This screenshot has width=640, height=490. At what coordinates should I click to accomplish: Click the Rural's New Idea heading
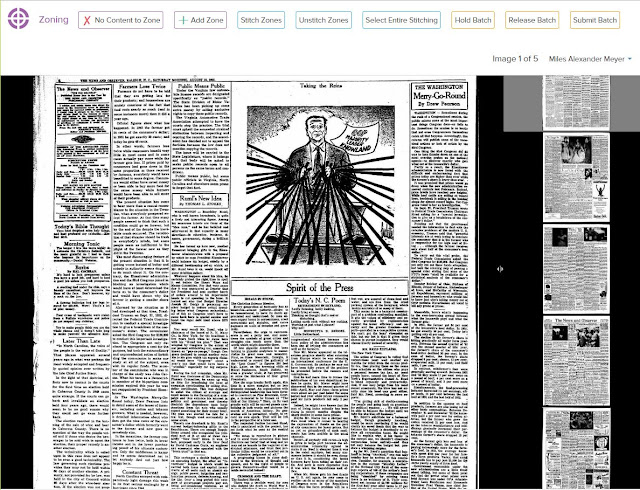[x=200, y=200]
